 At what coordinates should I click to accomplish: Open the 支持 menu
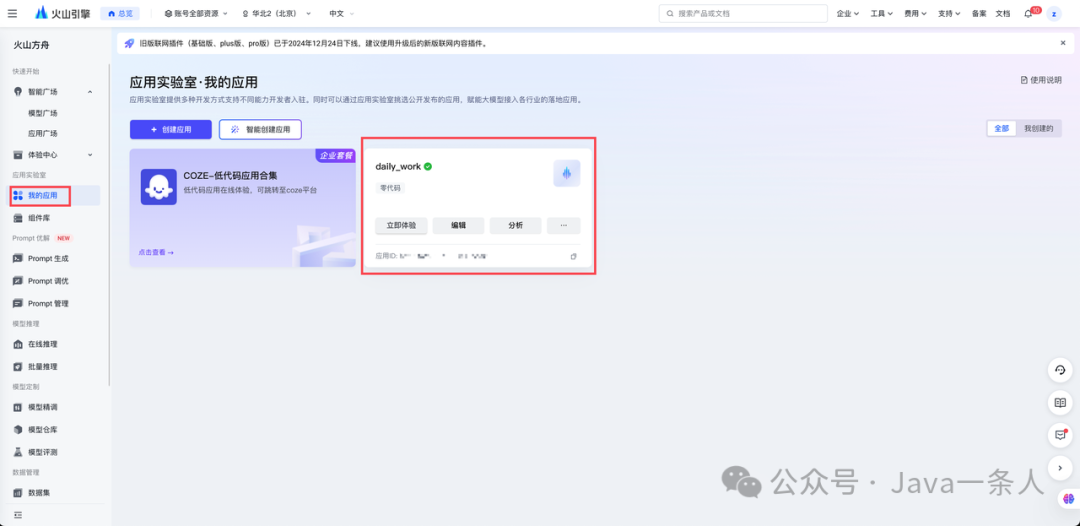click(x=949, y=13)
